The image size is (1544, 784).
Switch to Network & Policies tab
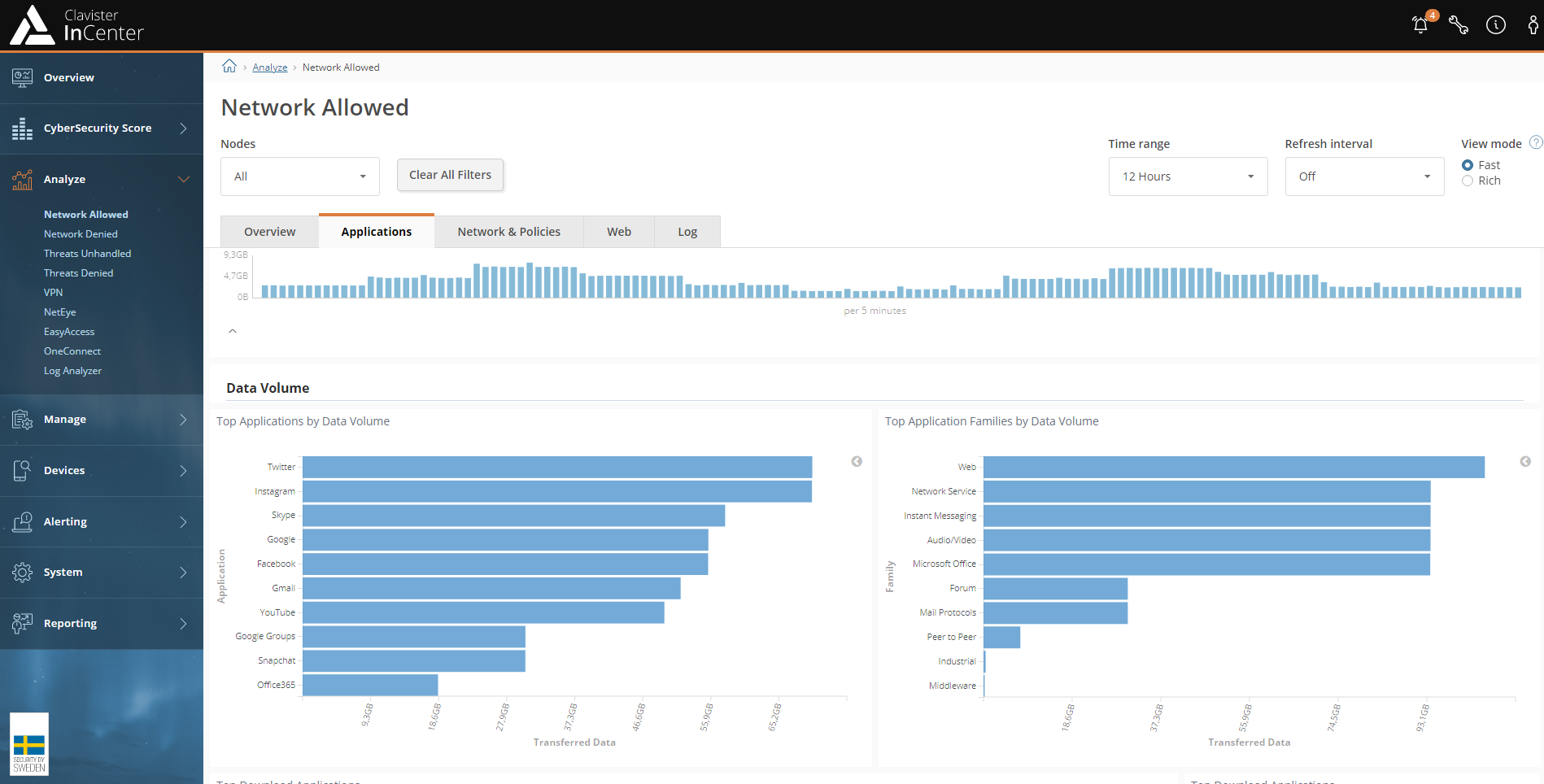[509, 232]
